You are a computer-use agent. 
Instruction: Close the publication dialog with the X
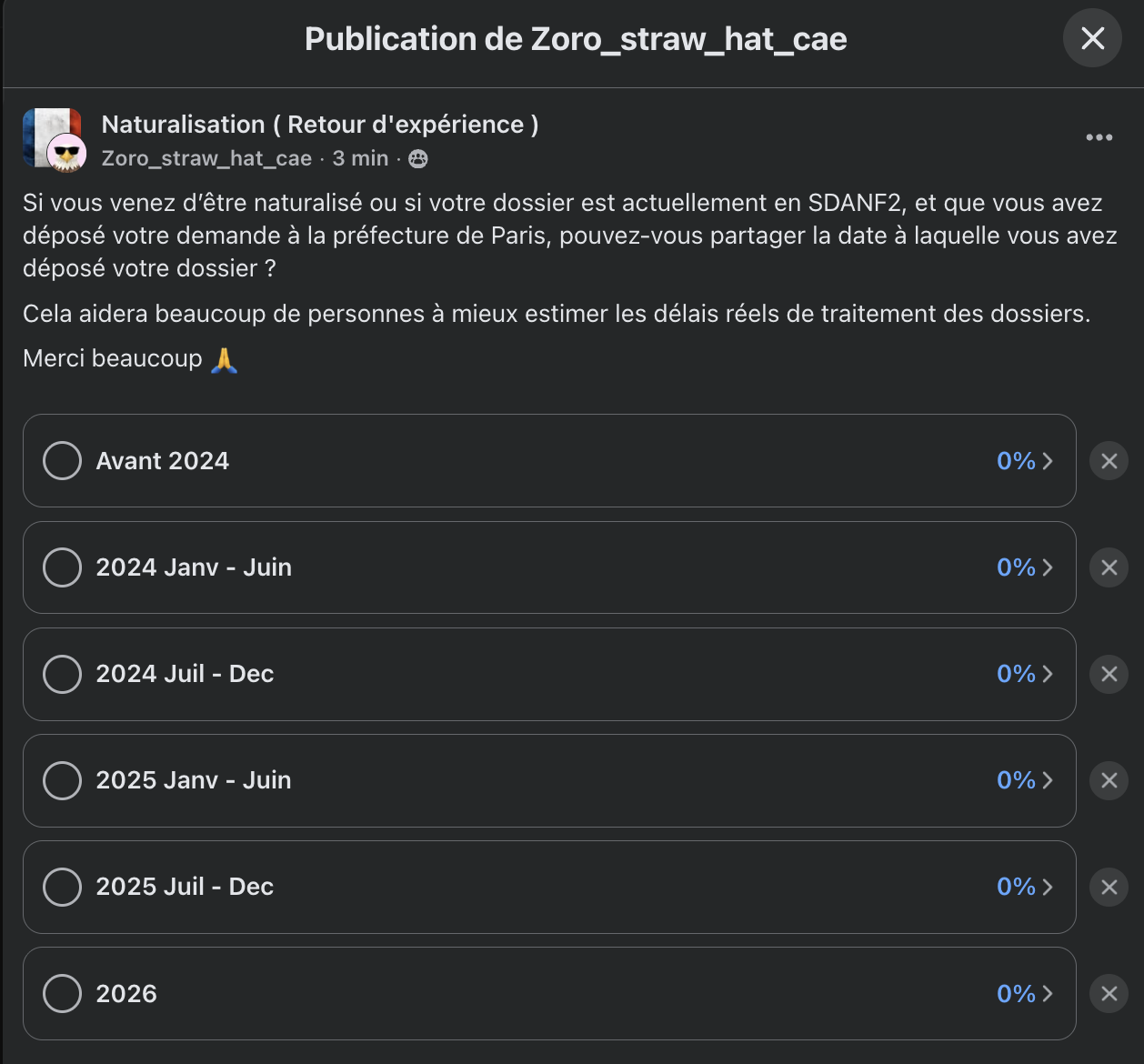(x=1092, y=38)
